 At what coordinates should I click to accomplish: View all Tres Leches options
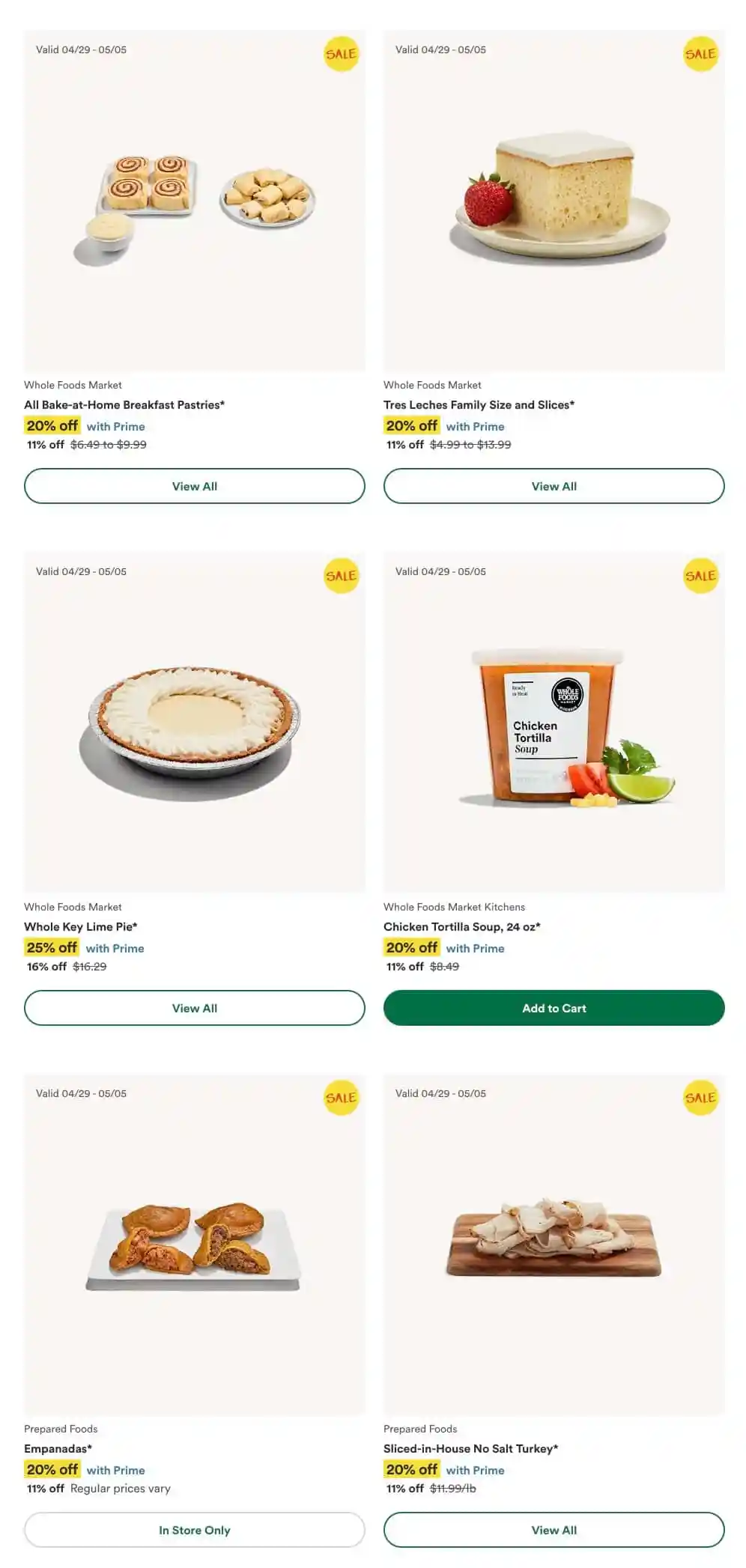(554, 486)
